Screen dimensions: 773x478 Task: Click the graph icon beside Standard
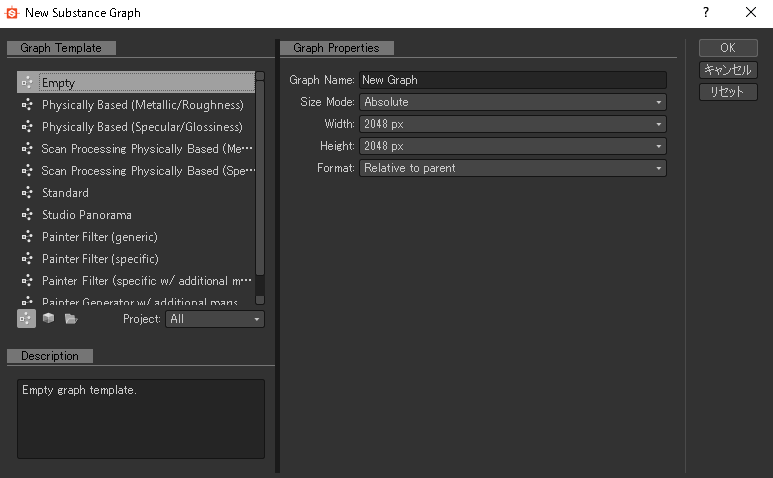pyautogui.click(x=27, y=193)
